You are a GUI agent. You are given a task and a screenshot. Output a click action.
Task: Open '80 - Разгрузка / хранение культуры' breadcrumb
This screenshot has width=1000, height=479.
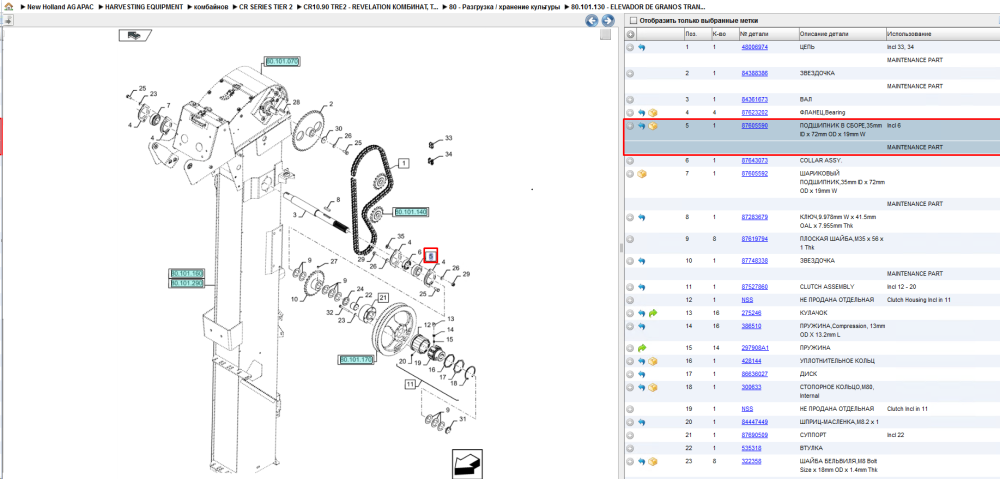pos(504,6)
